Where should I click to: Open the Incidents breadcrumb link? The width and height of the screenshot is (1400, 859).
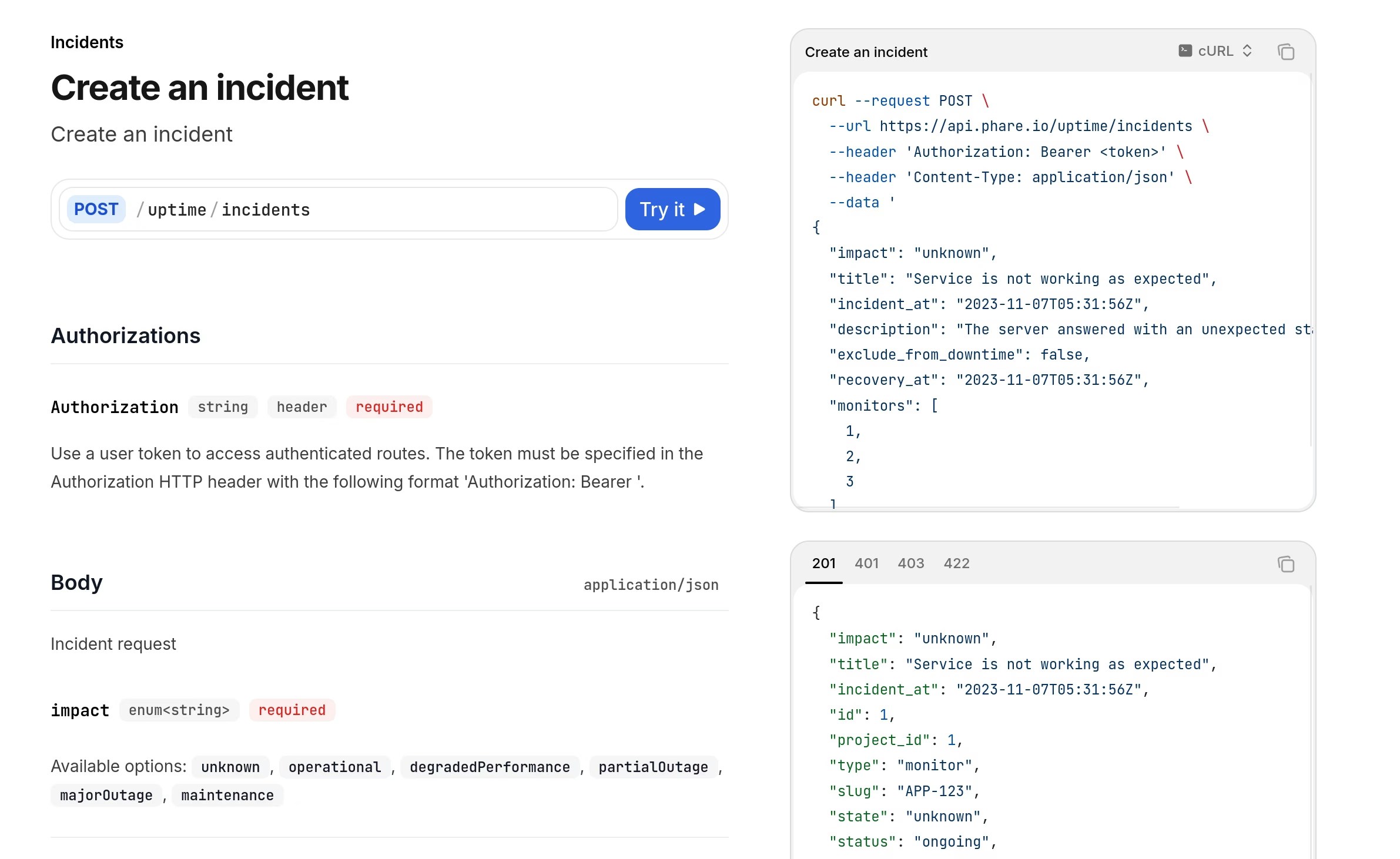tap(87, 42)
